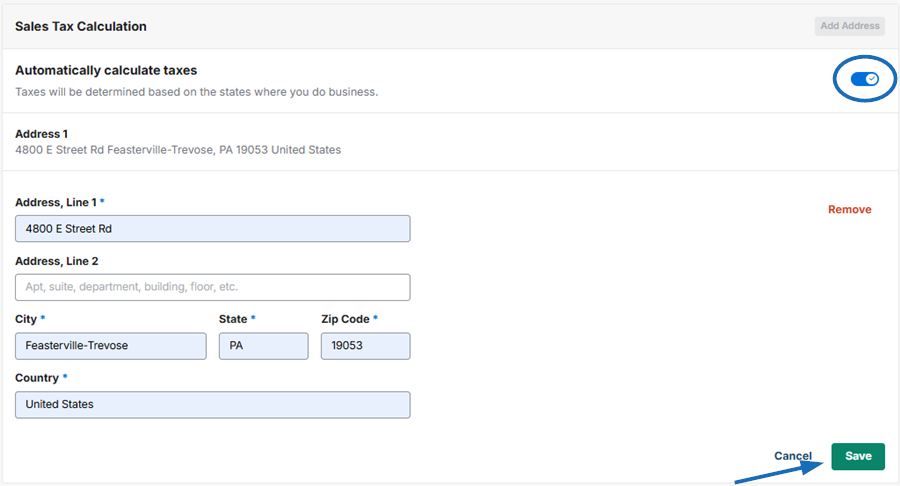Focus the Address, Line 1 field
Image resolution: width=900 pixels, height=486 pixels.
point(212,228)
